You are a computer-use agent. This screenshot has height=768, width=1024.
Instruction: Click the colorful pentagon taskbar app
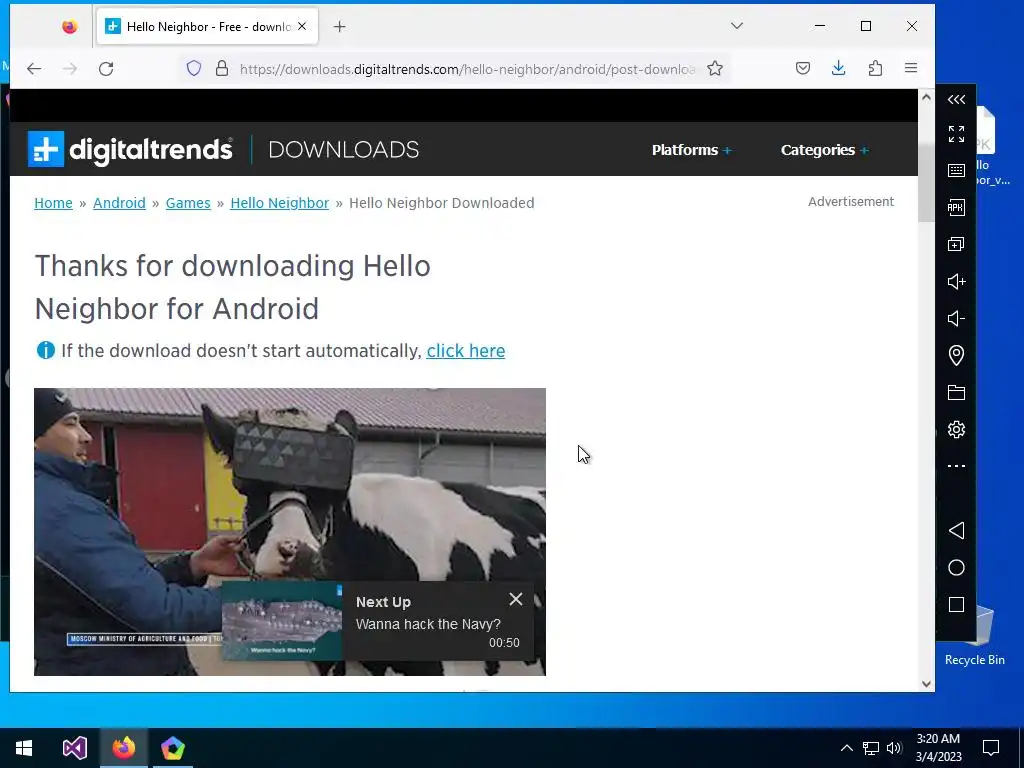172,748
